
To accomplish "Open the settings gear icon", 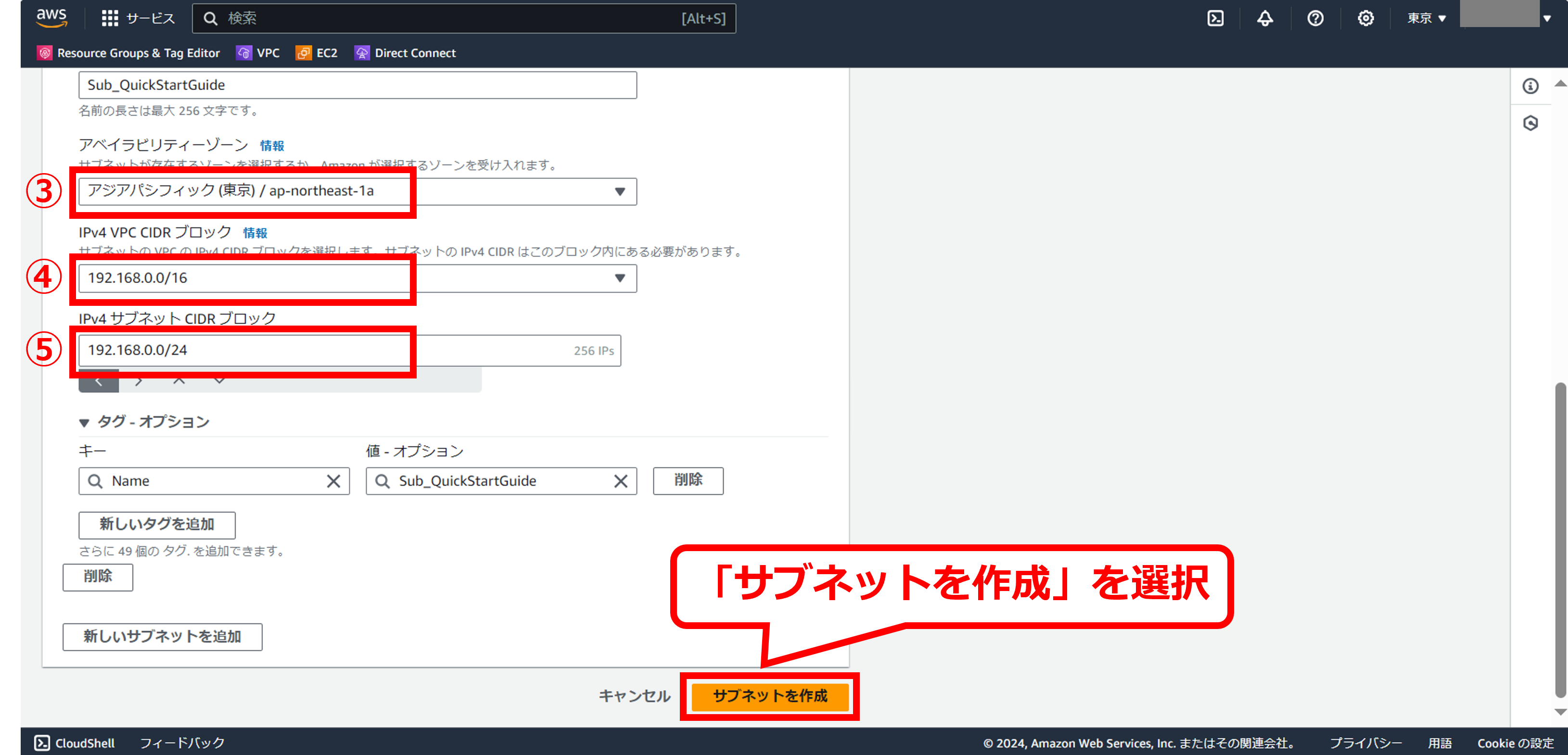I will pyautogui.click(x=1365, y=18).
